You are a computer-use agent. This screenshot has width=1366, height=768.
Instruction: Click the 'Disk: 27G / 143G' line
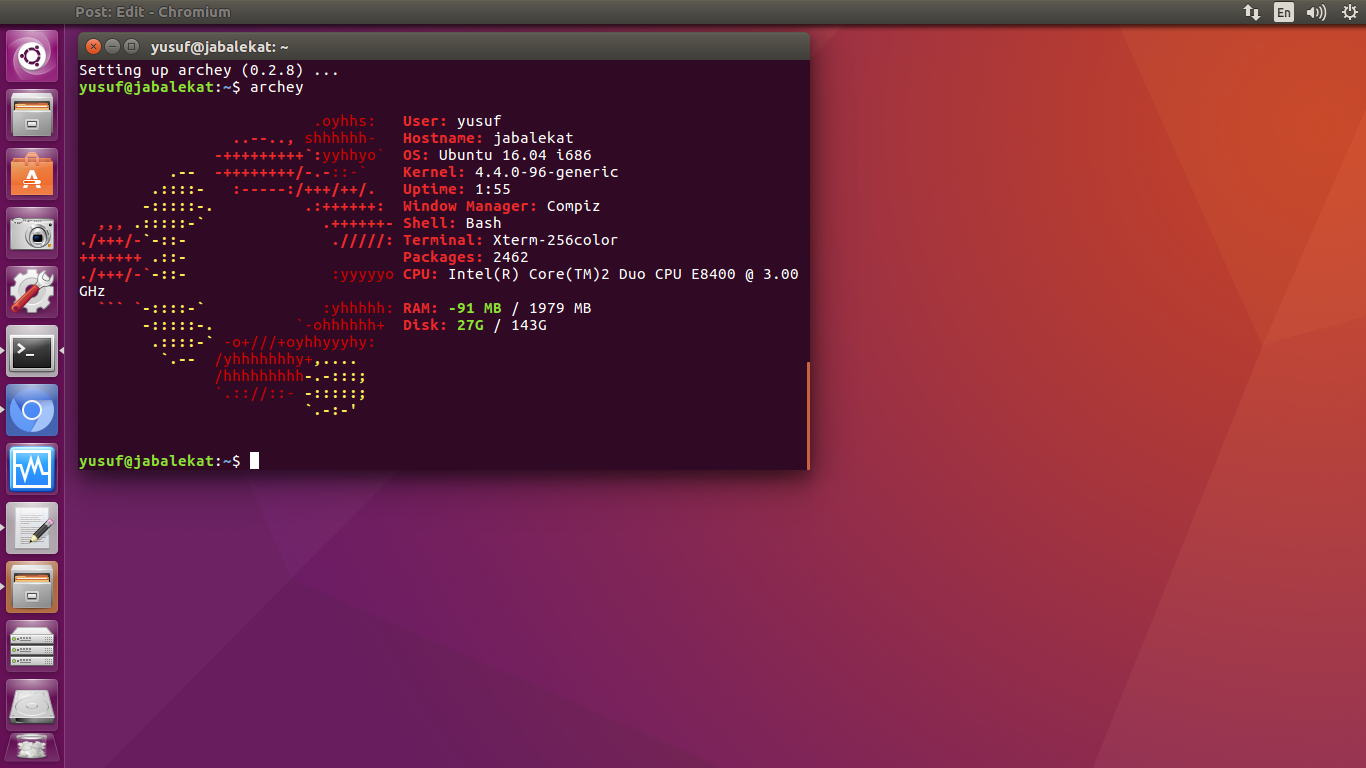click(x=475, y=325)
